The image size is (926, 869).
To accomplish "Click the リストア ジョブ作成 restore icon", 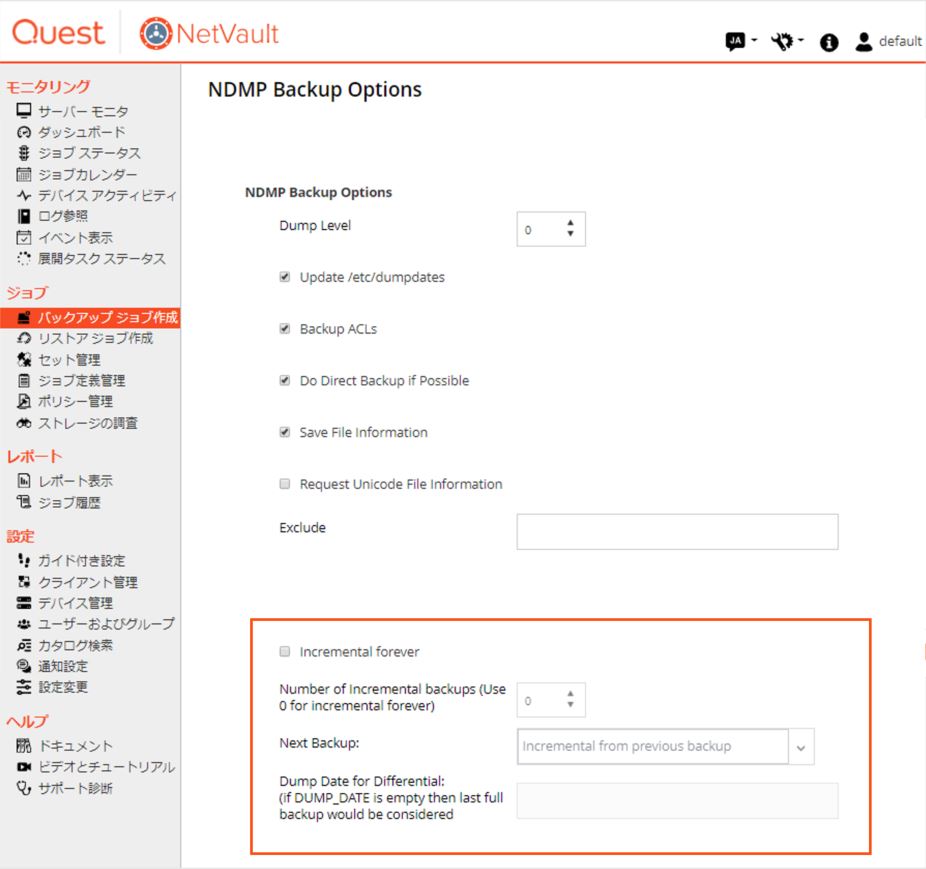I will point(24,338).
